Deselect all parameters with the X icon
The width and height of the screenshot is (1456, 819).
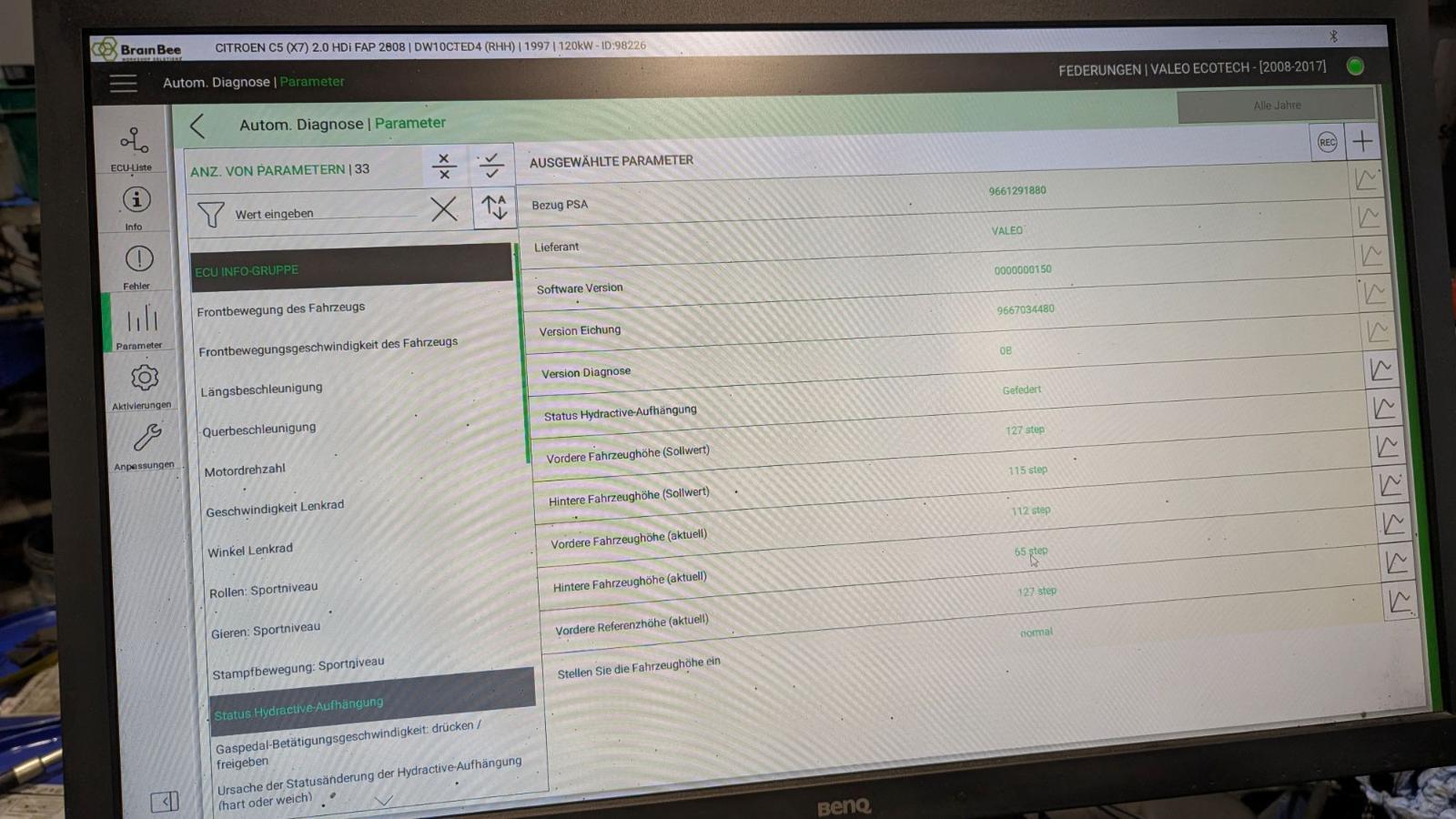[444, 167]
